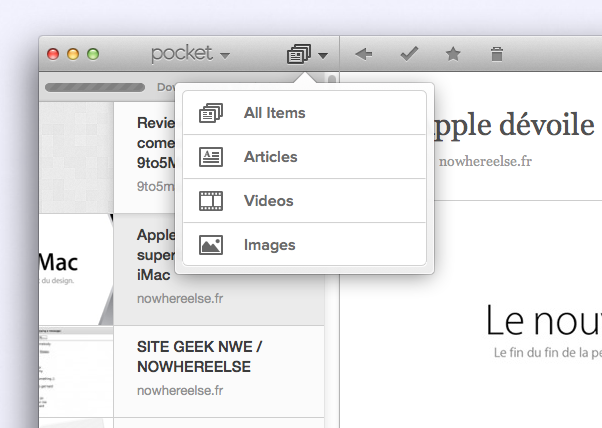Click the SITE GEEK NWE thumbnail

(x=76, y=371)
